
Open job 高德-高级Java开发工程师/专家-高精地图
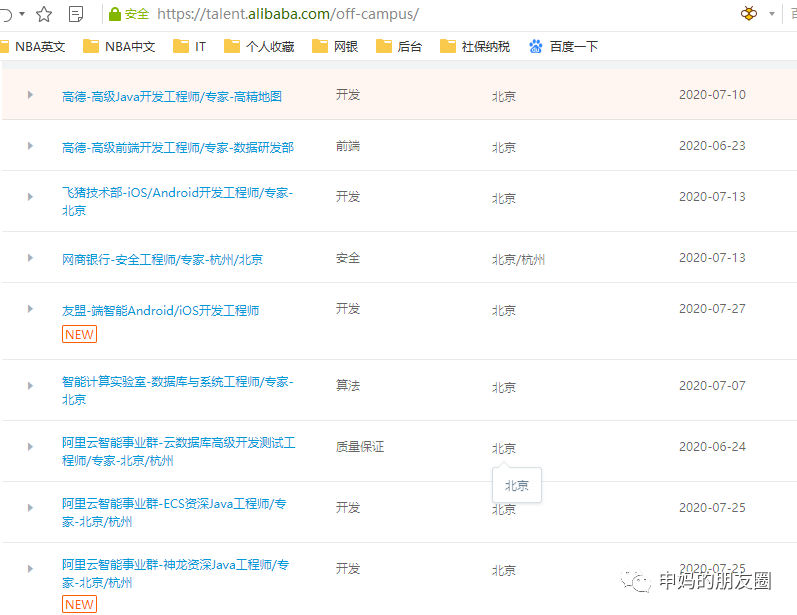[x=172, y=97]
